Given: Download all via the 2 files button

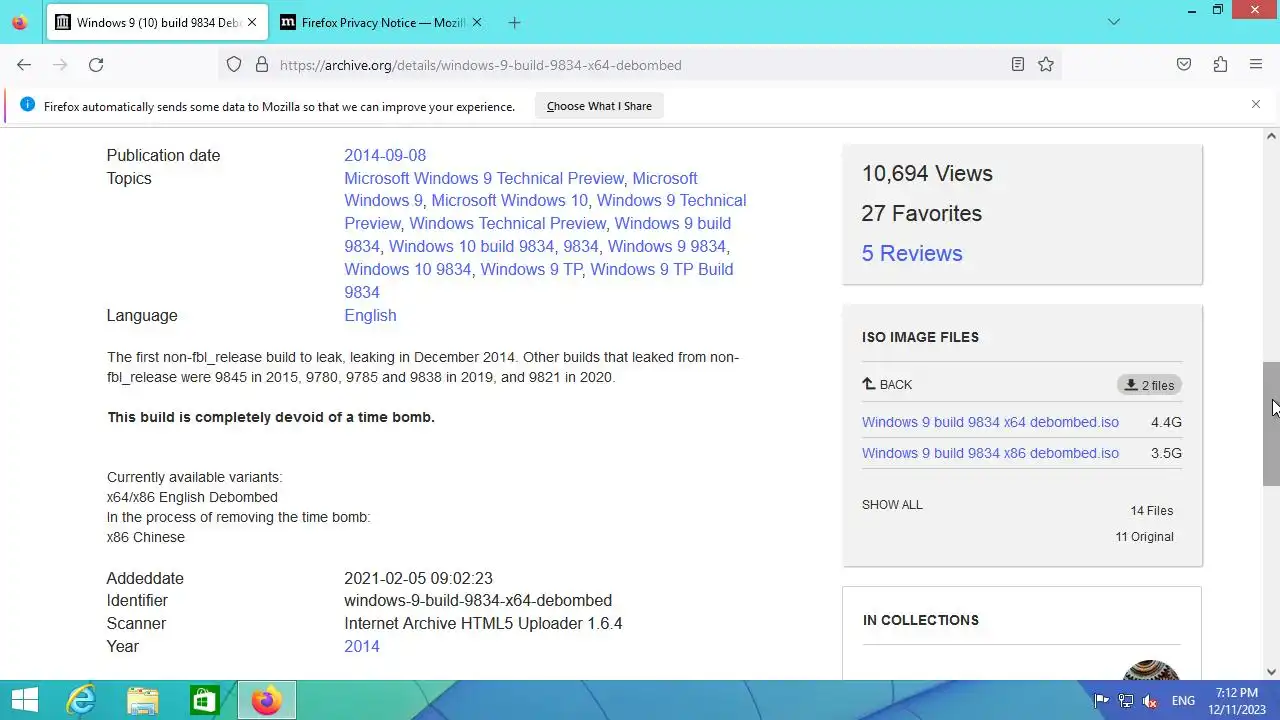Looking at the screenshot, I should coord(1149,385).
